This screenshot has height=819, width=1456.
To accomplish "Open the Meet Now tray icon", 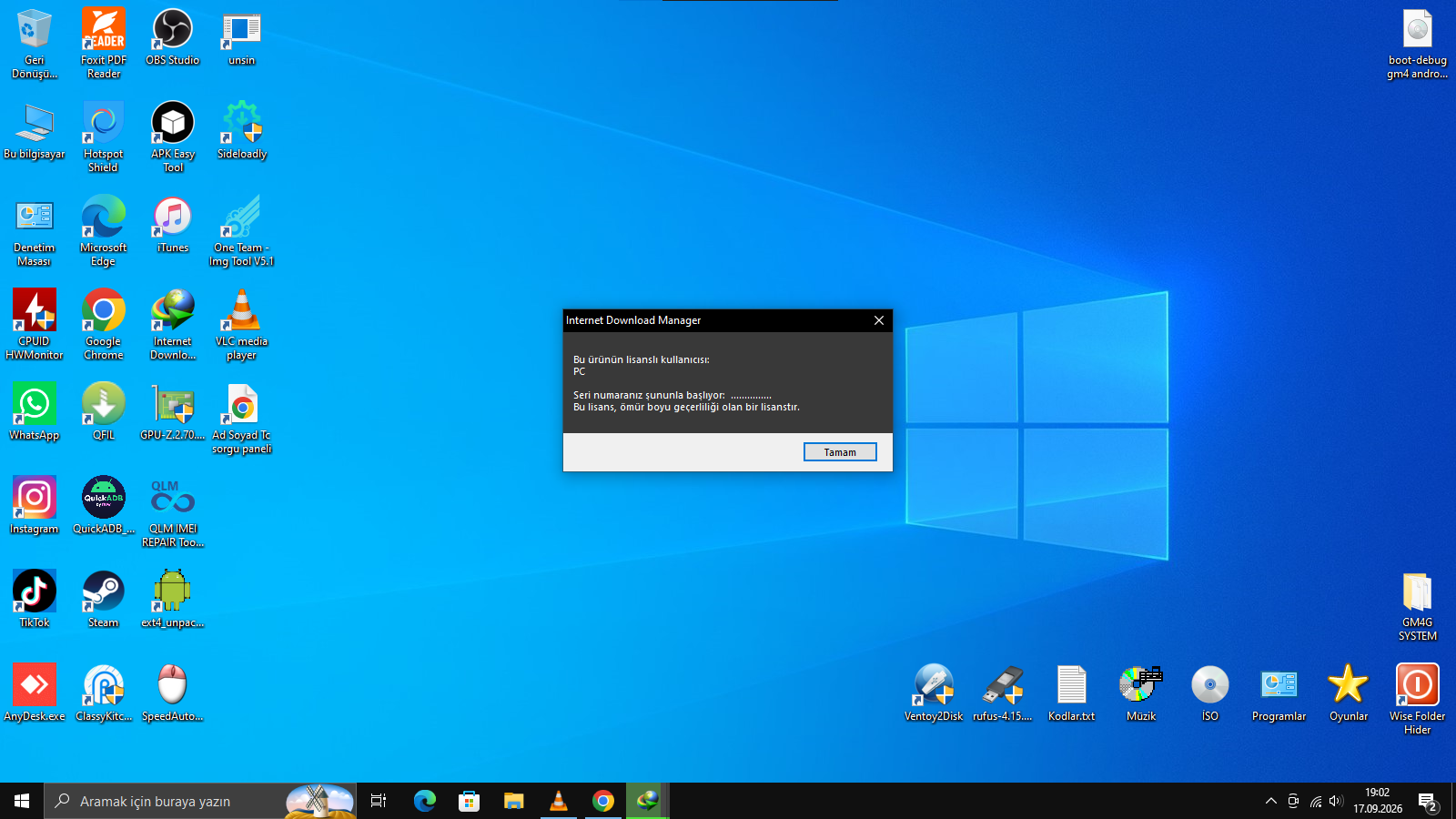I will [1293, 801].
